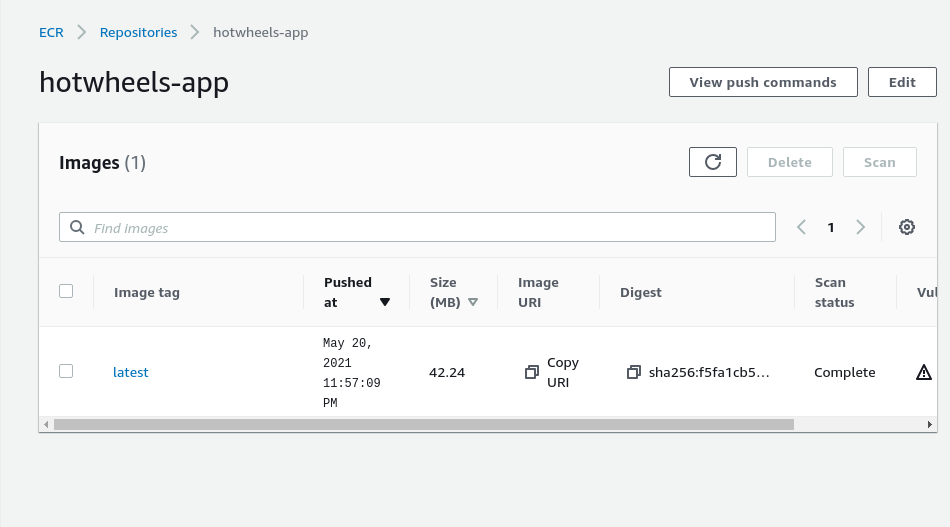Click the Edit repository button
This screenshot has width=950, height=527.
point(902,82)
